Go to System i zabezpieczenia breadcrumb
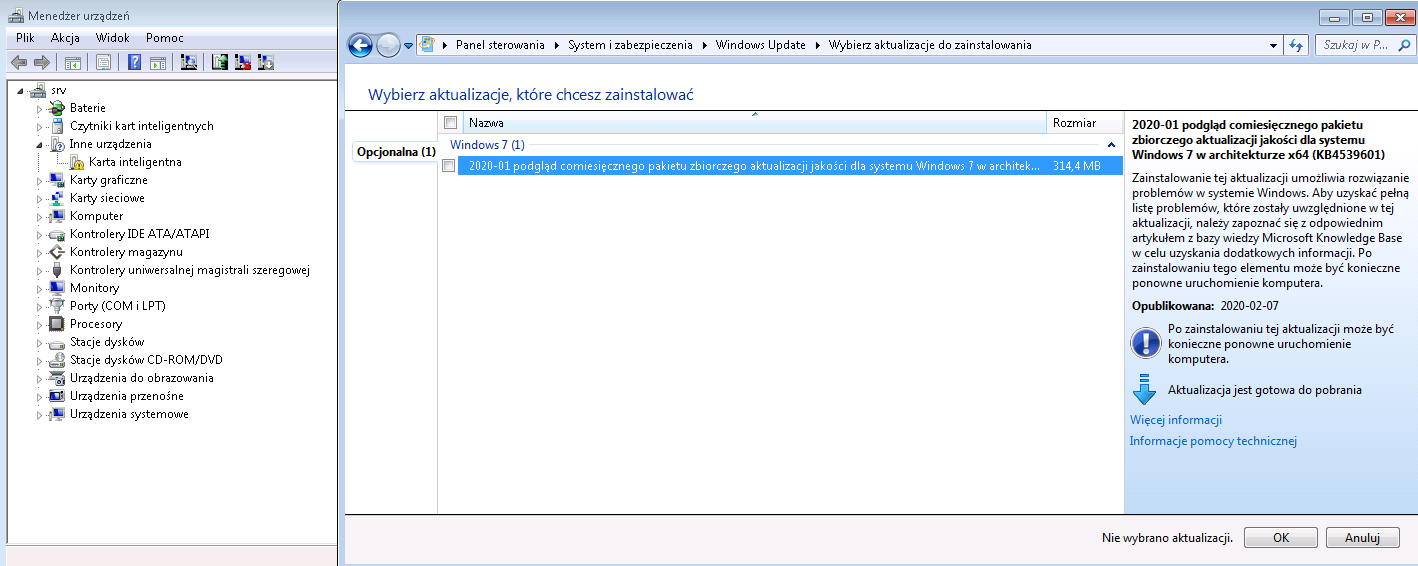 (630, 45)
